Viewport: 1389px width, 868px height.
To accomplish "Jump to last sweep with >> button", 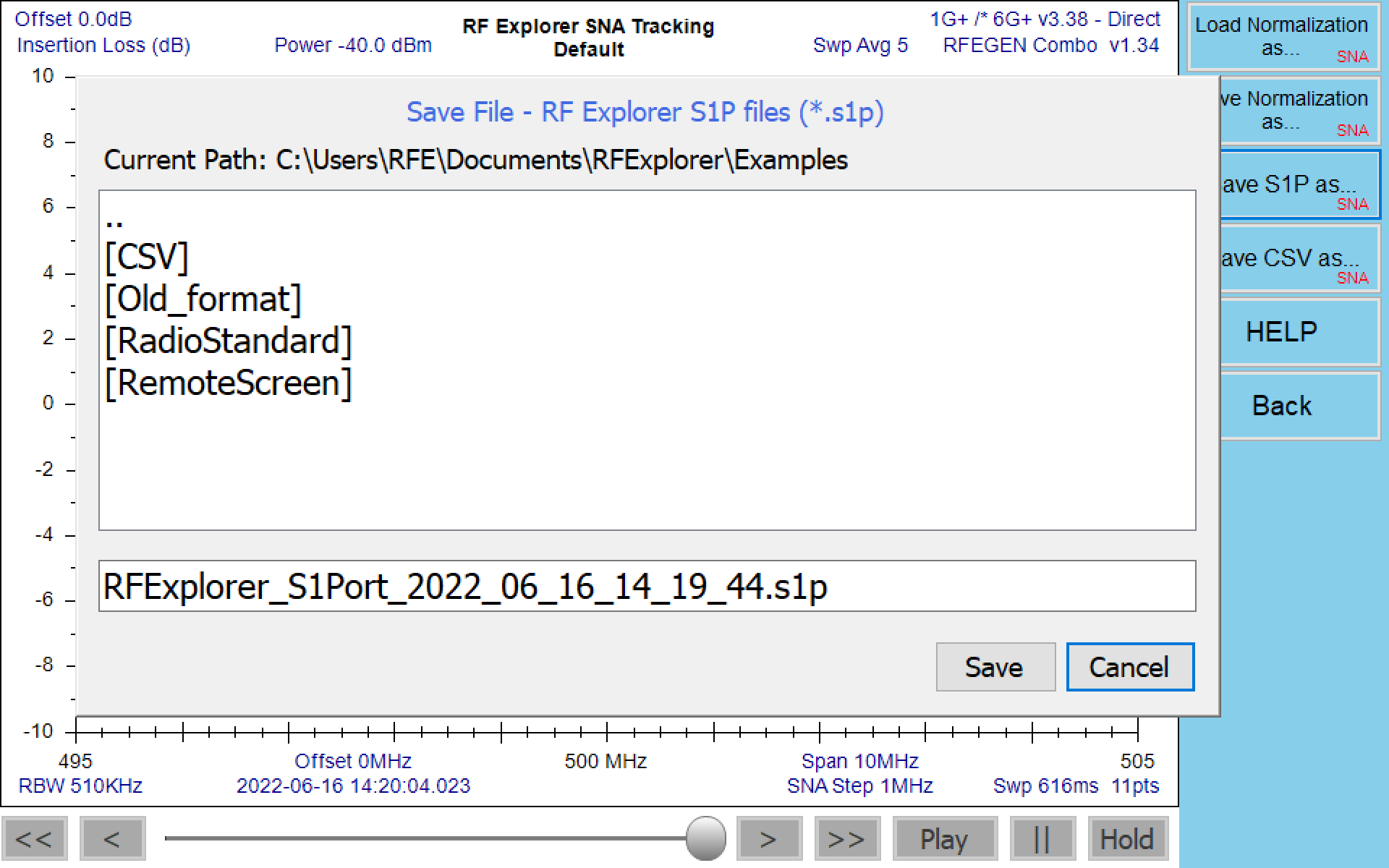I will tap(847, 839).
